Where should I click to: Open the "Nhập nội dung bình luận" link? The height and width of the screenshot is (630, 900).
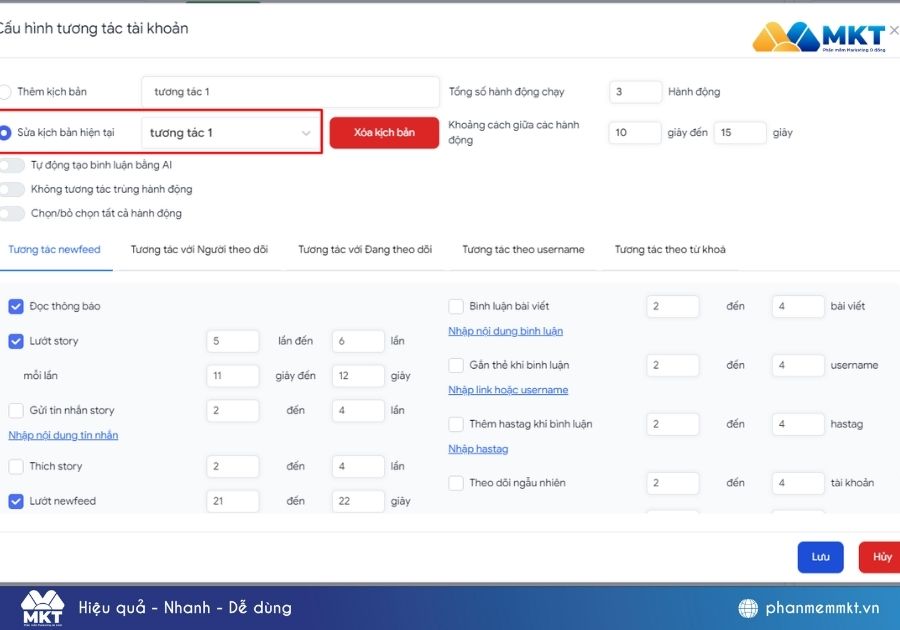click(506, 331)
